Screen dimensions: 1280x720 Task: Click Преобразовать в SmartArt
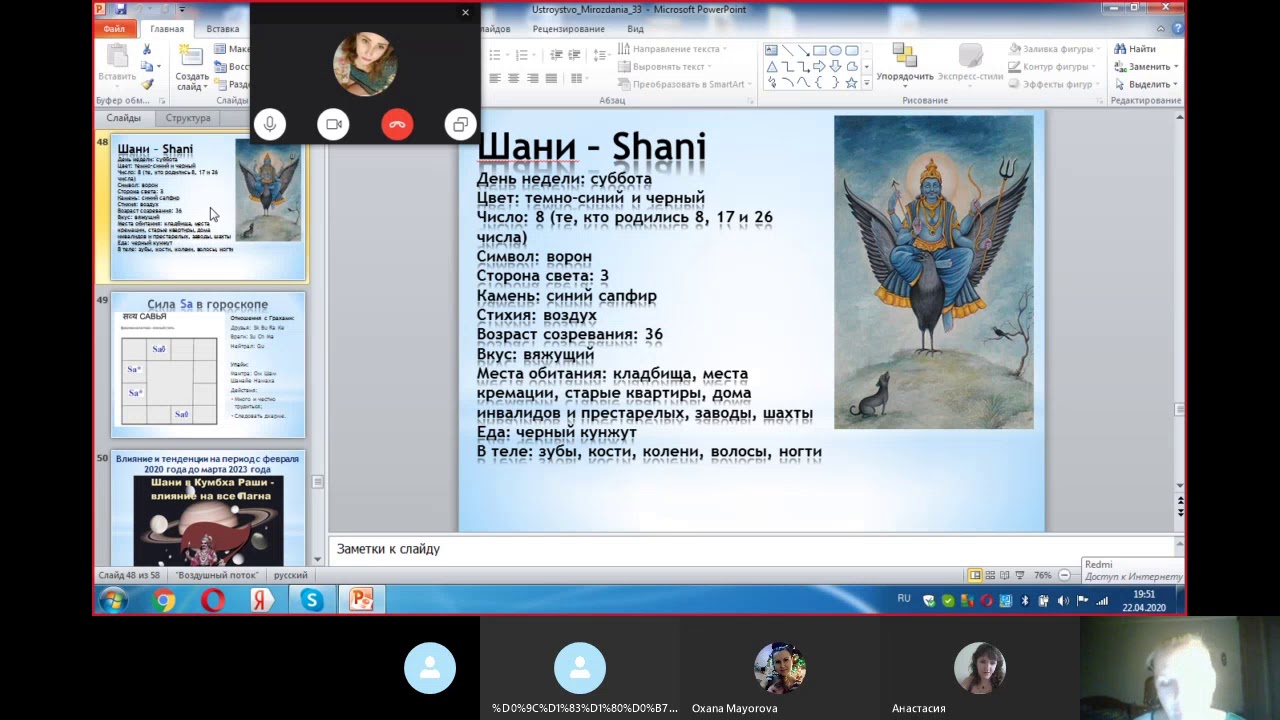[685, 85]
